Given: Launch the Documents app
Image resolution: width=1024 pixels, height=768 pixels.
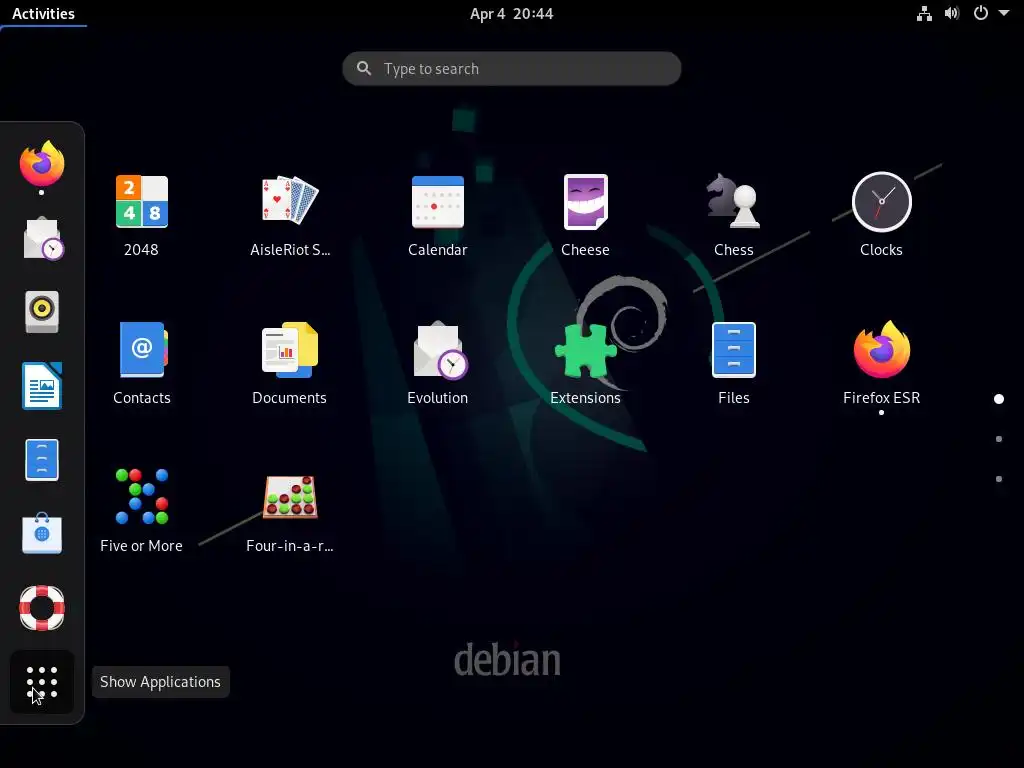Looking at the screenshot, I should [290, 349].
